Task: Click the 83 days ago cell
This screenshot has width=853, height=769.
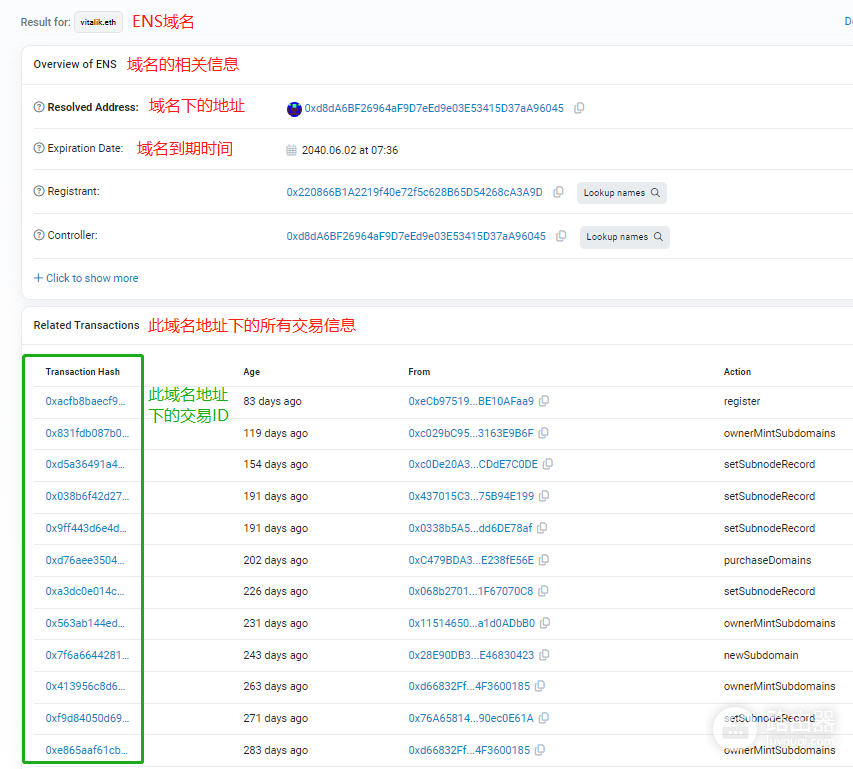Action: point(272,401)
